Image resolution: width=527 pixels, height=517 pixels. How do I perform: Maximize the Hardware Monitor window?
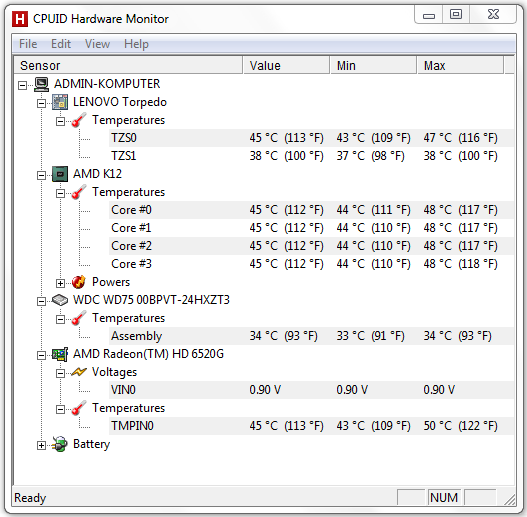click(x=456, y=15)
